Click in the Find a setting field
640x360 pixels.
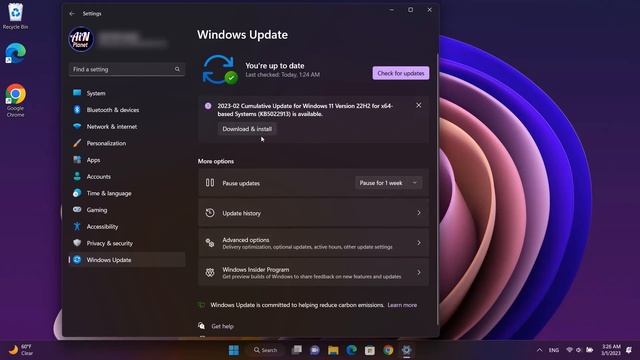(x=127, y=69)
